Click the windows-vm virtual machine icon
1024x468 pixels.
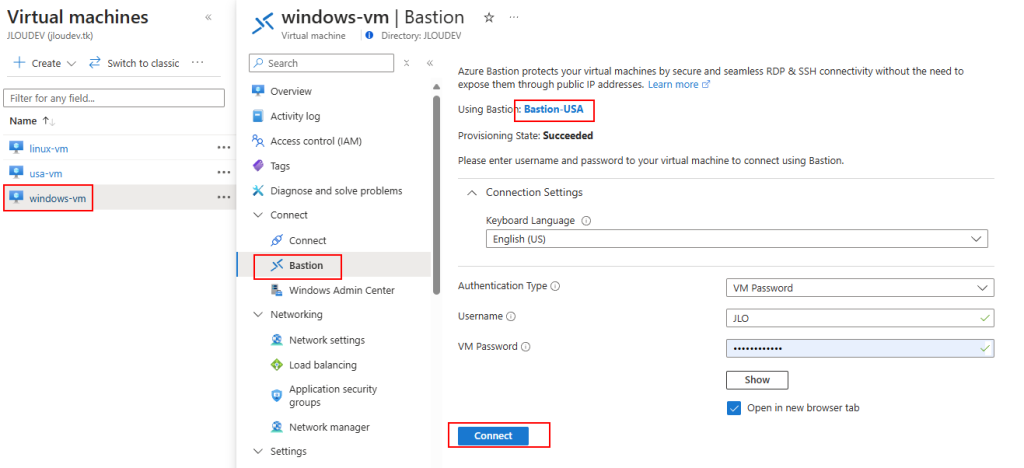pos(16,197)
